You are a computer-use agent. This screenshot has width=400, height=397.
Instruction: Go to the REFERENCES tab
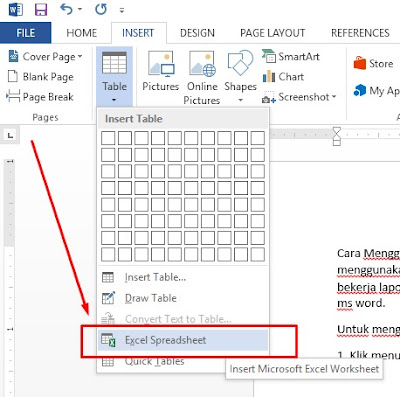tap(360, 33)
